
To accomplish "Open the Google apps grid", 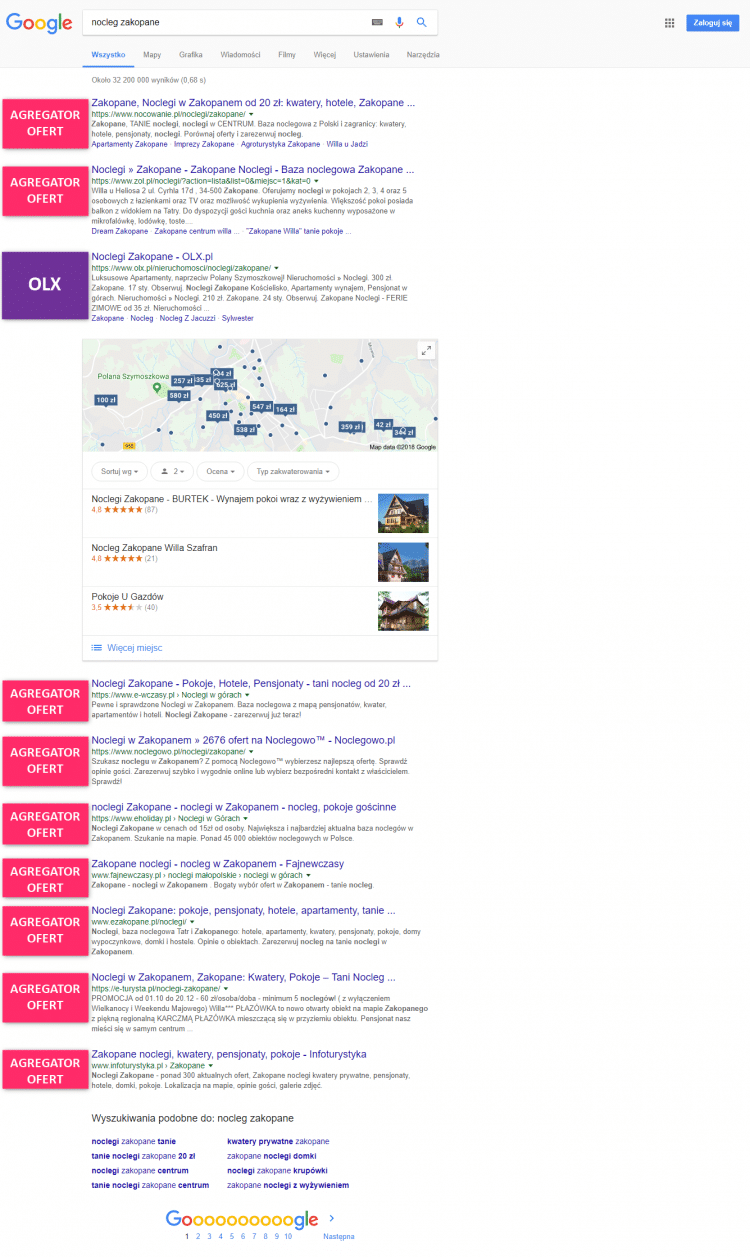I will click(669, 22).
